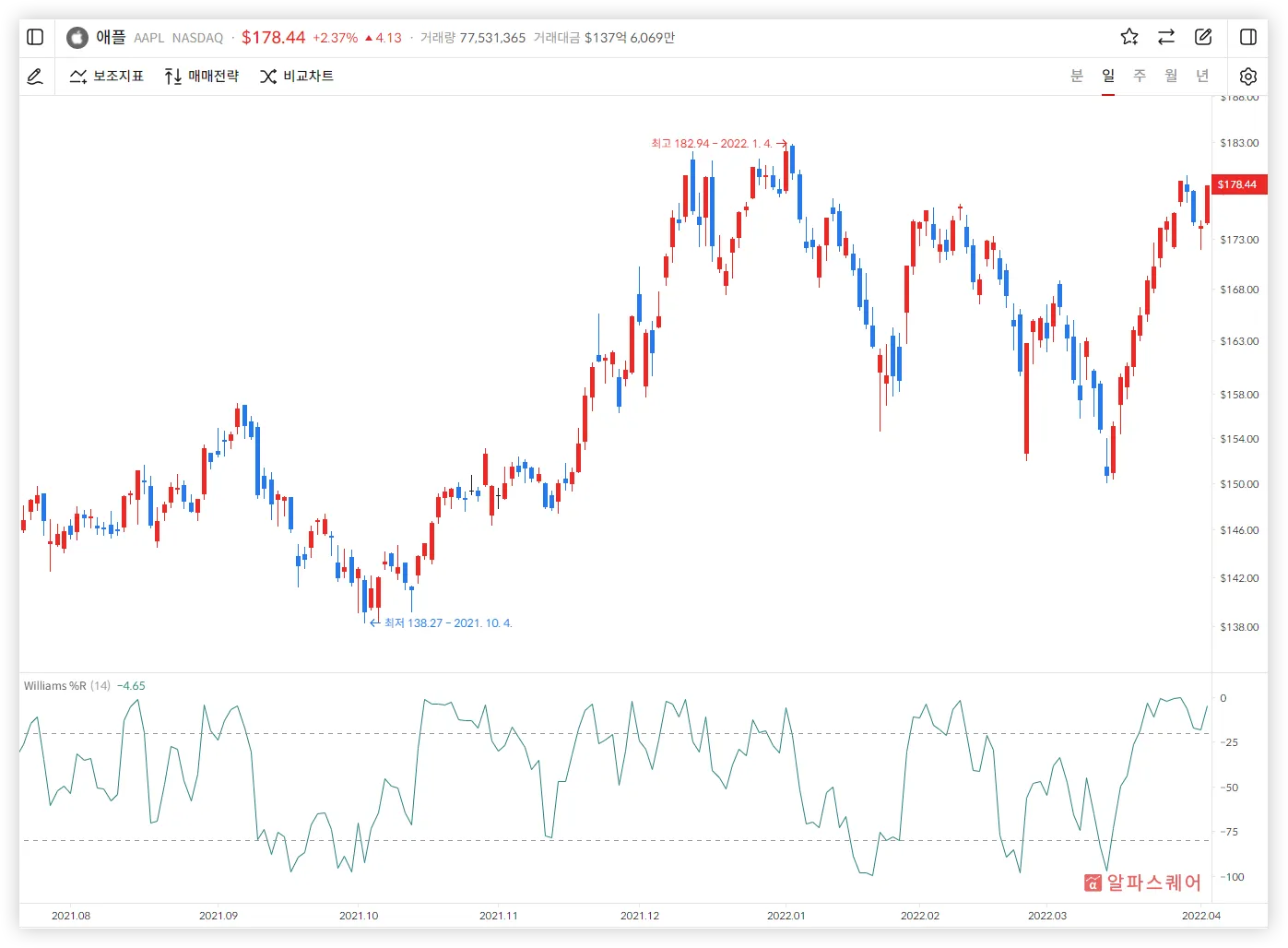Viewport: 1288px width, 948px height.
Task: Click the 최고 182.94 high marker
Action: [719, 144]
